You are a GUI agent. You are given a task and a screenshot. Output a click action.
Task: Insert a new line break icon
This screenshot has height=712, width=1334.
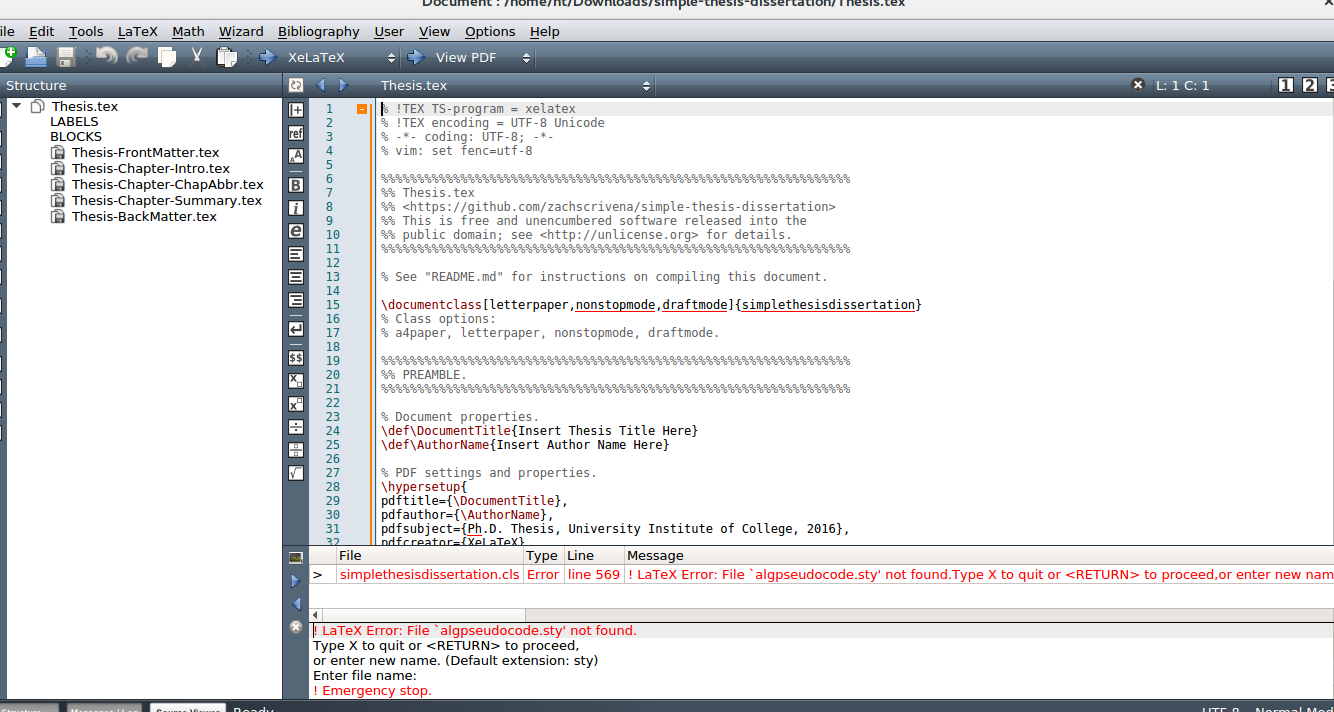coord(296,328)
